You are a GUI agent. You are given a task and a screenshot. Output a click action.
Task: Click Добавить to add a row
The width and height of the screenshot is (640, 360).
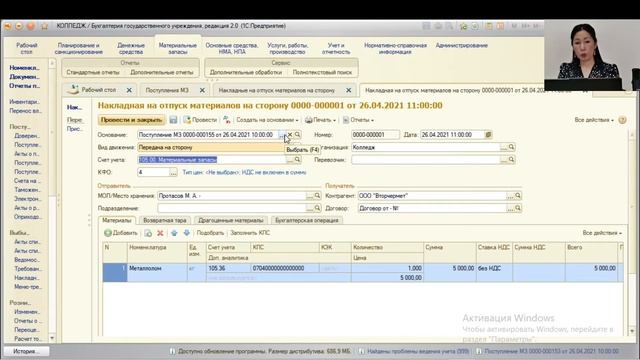pyautogui.click(x=121, y=233)
